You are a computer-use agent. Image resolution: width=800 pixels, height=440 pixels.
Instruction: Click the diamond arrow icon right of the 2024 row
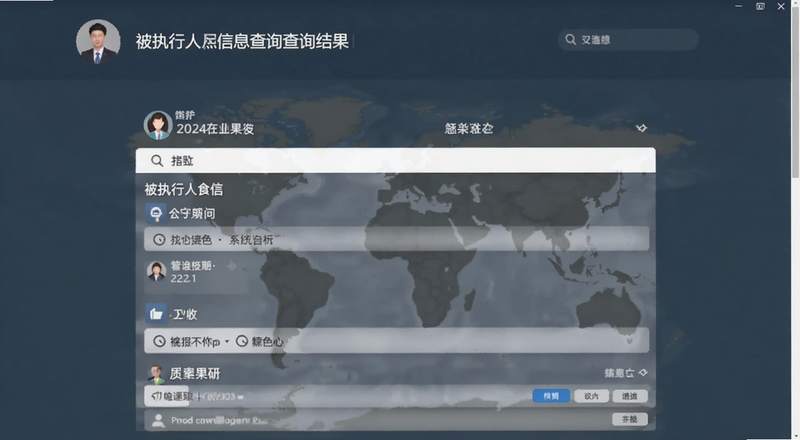642,128
